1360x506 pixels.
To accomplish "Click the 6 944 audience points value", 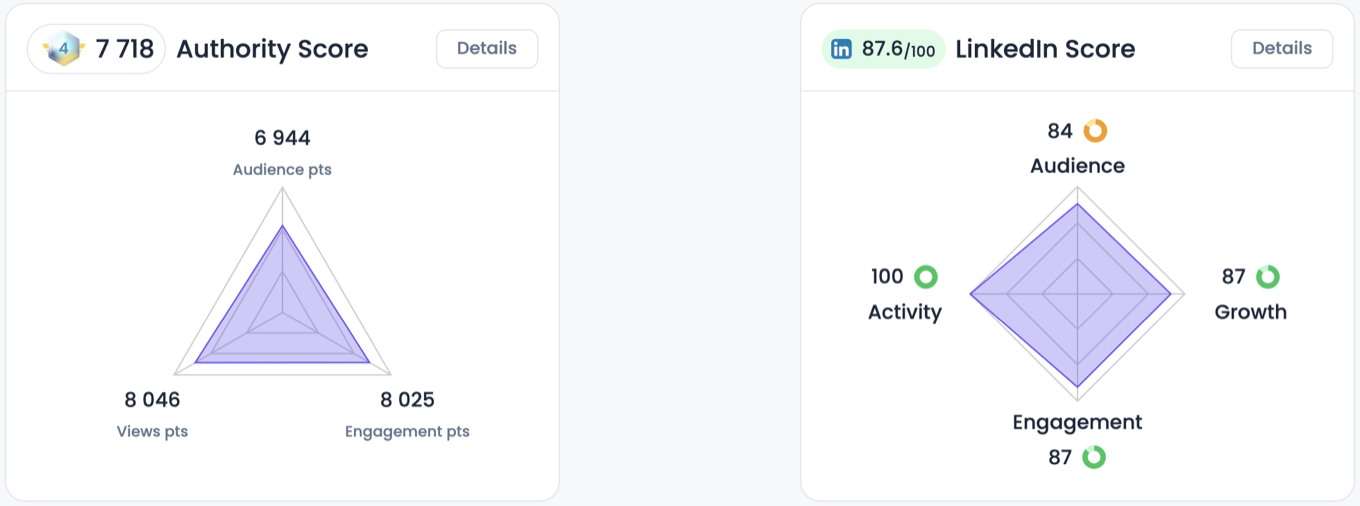I will tap(282, 138).
